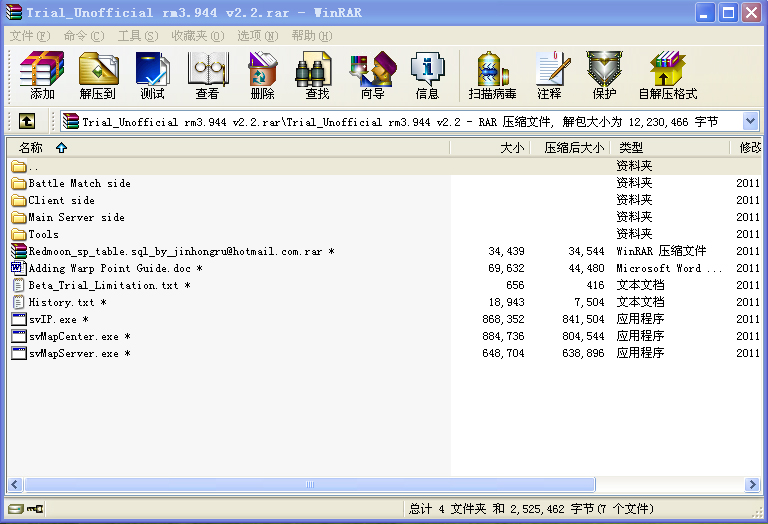The height and width of the screenshot is (524, 768).
Task: Select the Client side folder icon
Action: 19,200
